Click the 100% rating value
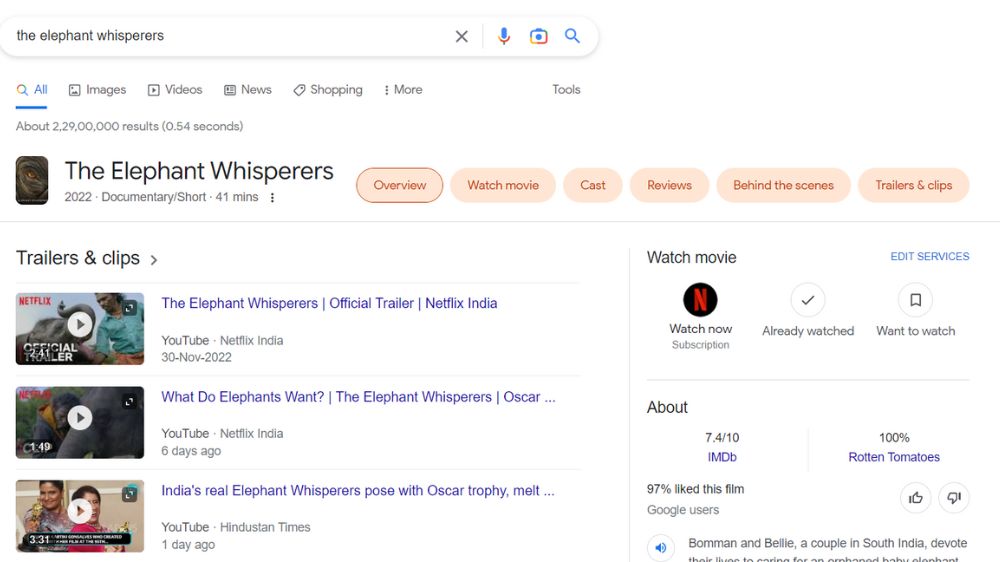This screenshot has height=562, width=1000. pos(893,438)
